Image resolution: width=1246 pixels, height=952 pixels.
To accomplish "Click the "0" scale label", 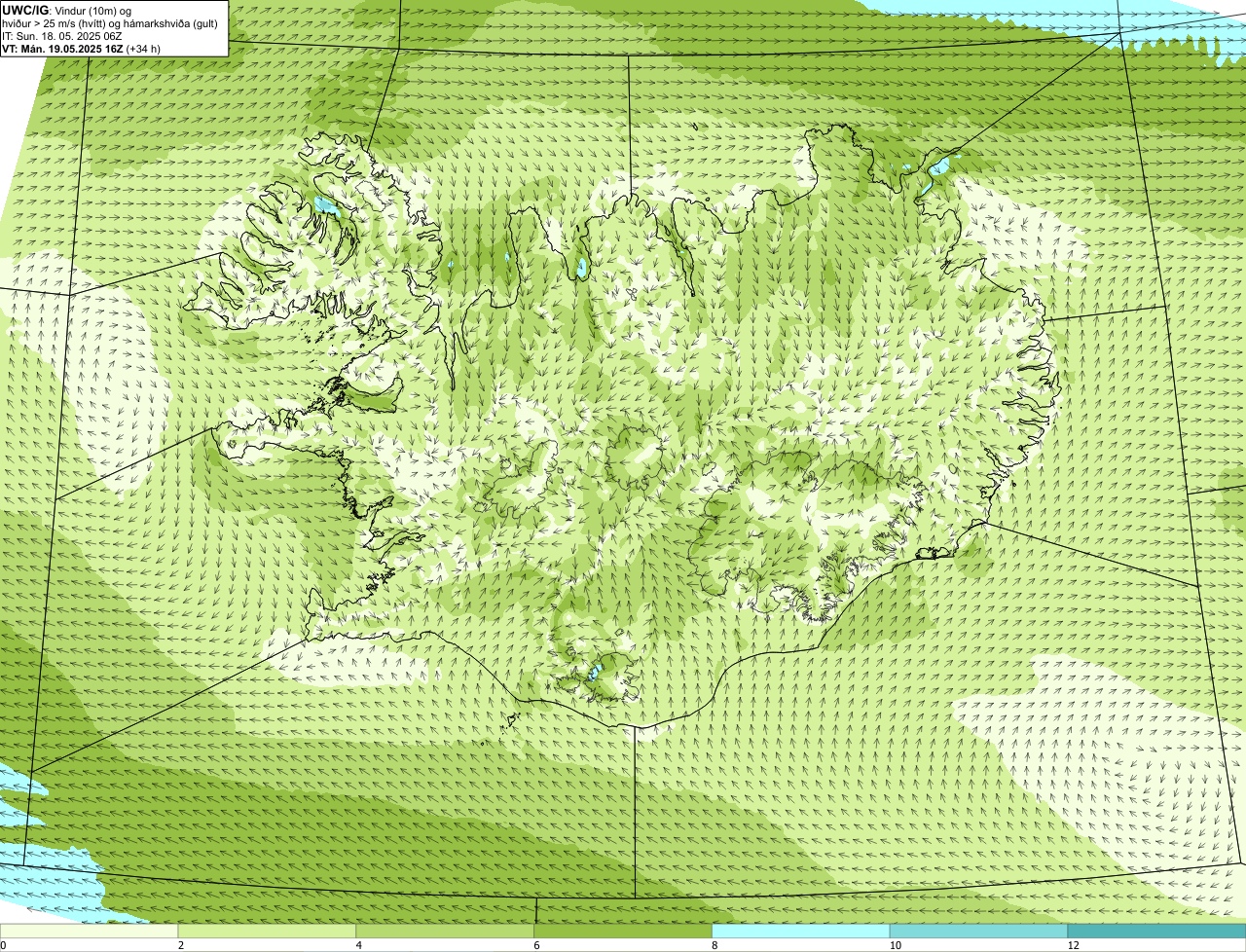I will [x=4, y=945].
